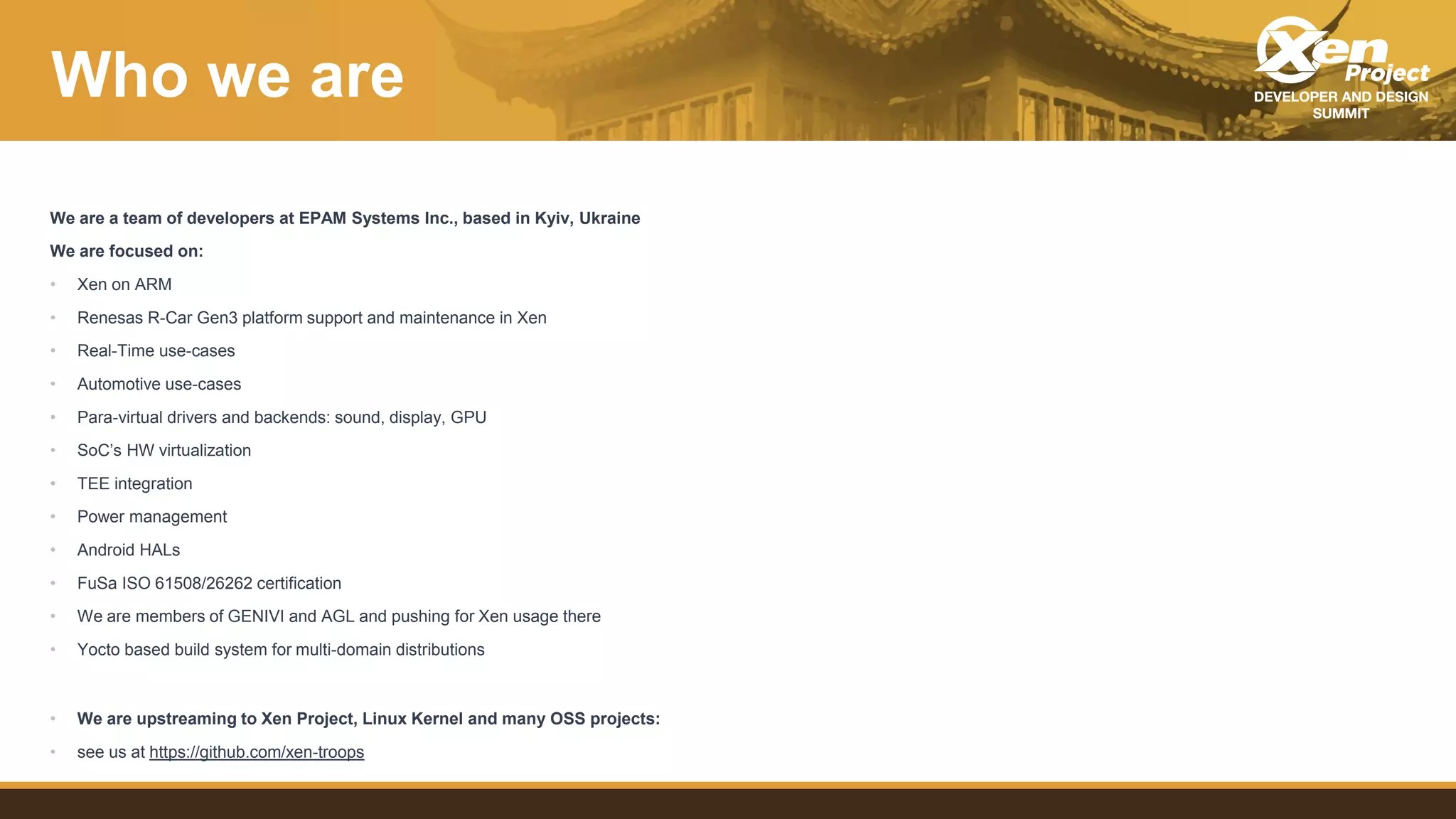Click the Renesas R-Car Gen3 bullet

pyautogui.click(x=311, y=318)
